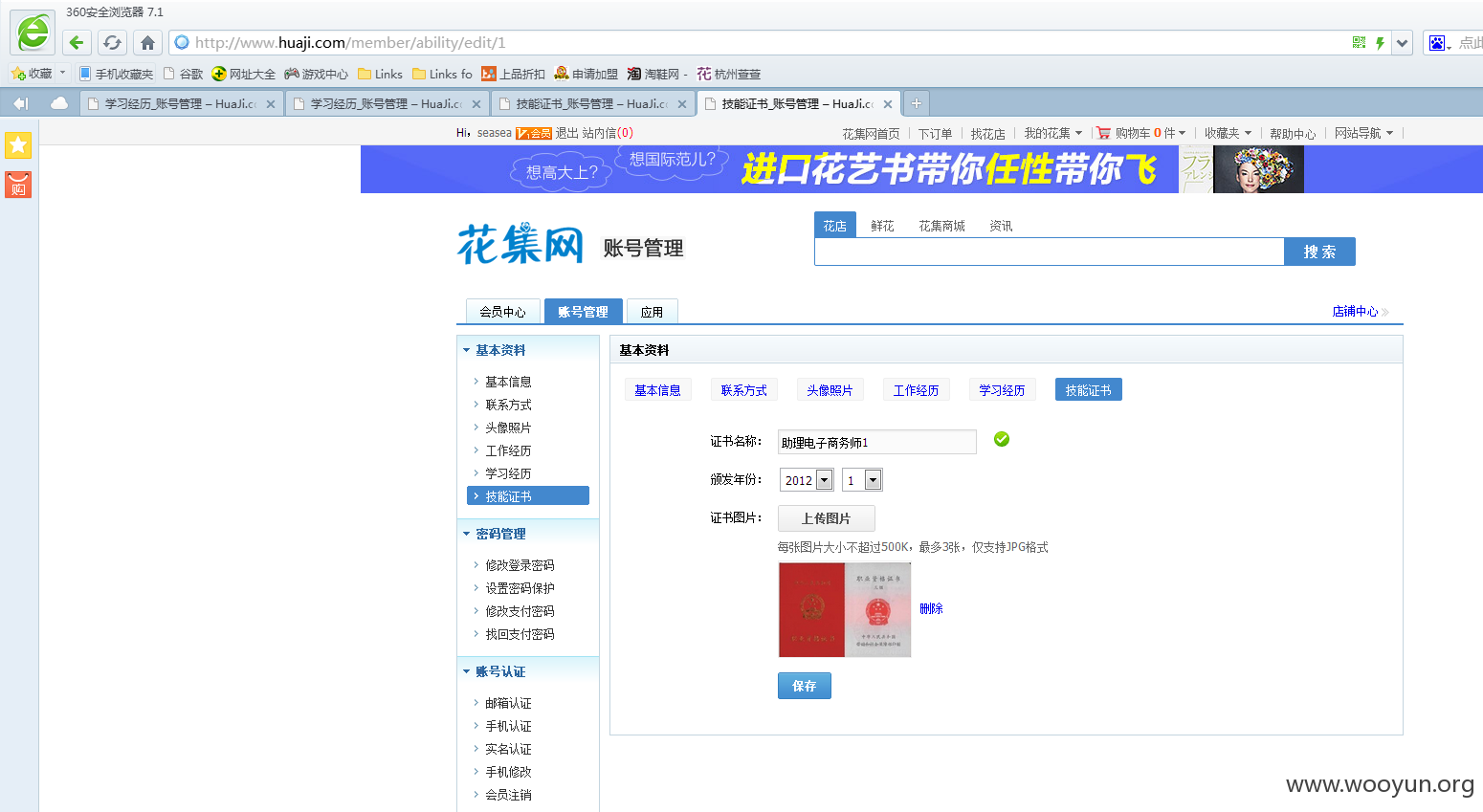The image size is (1483, 812).
Task: Switch to 应用 tab
Action: tap(652, 311)
